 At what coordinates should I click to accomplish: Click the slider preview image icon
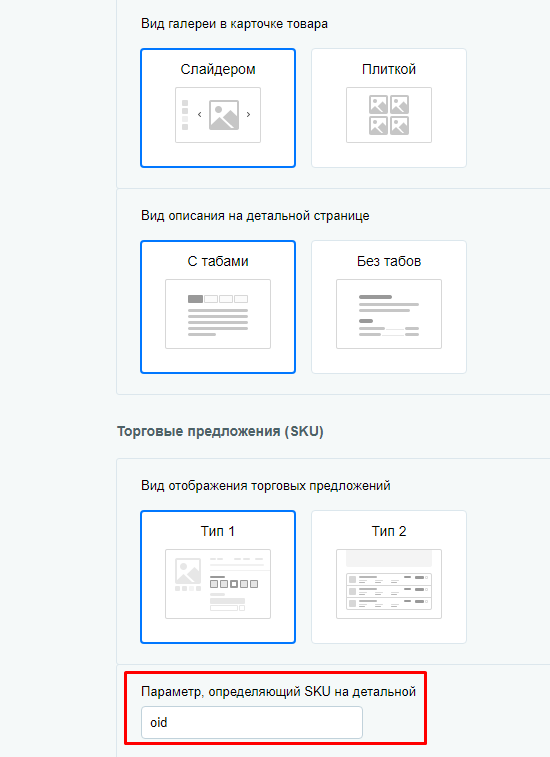pos(224,115)
